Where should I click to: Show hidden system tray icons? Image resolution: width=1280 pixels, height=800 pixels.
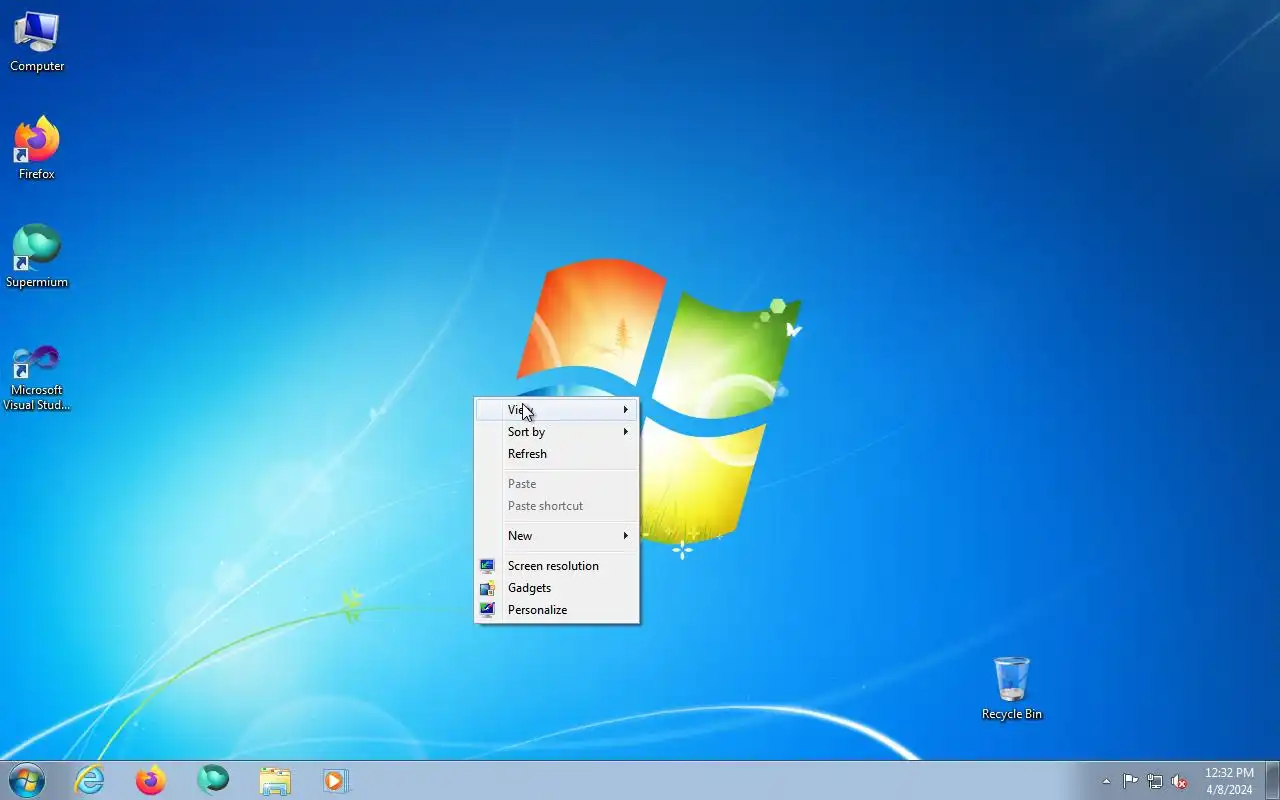point(1106,782)
